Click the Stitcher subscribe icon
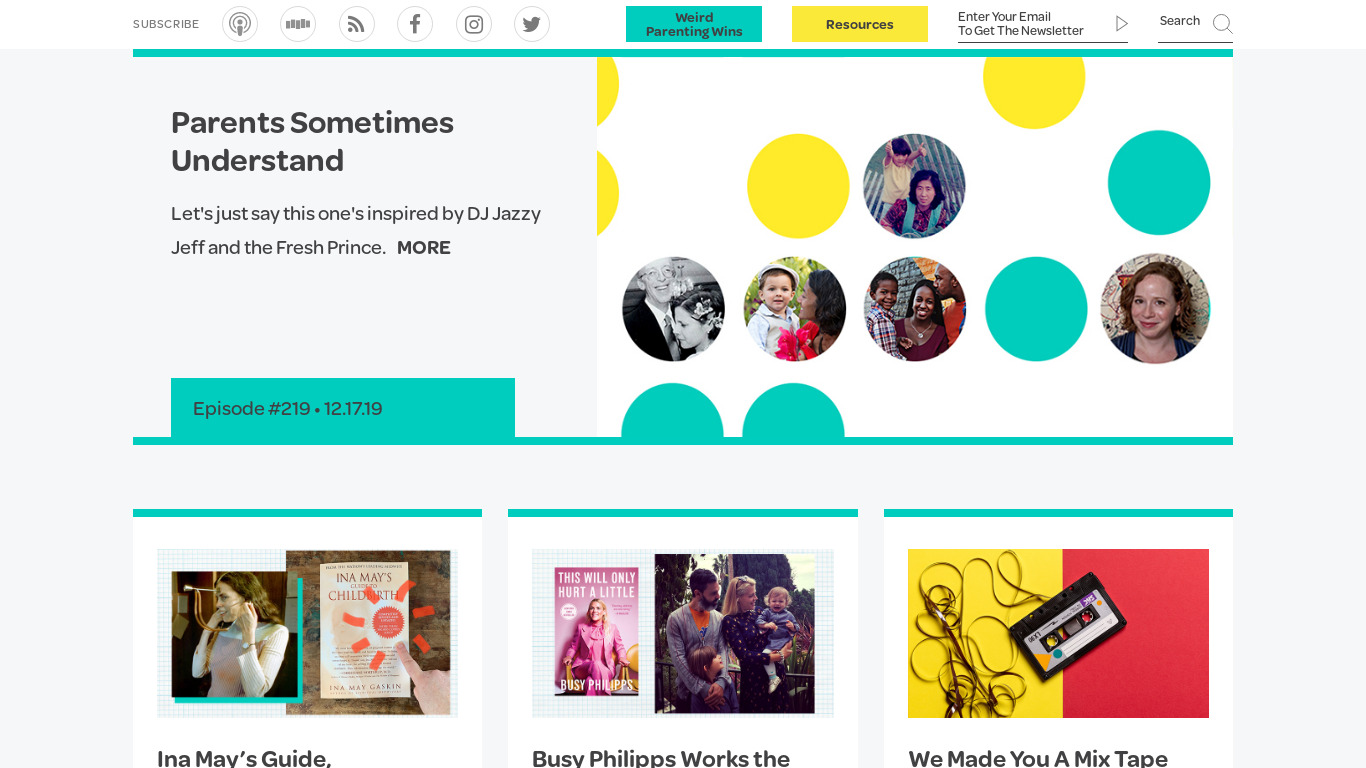 click(x=298, y=24)
